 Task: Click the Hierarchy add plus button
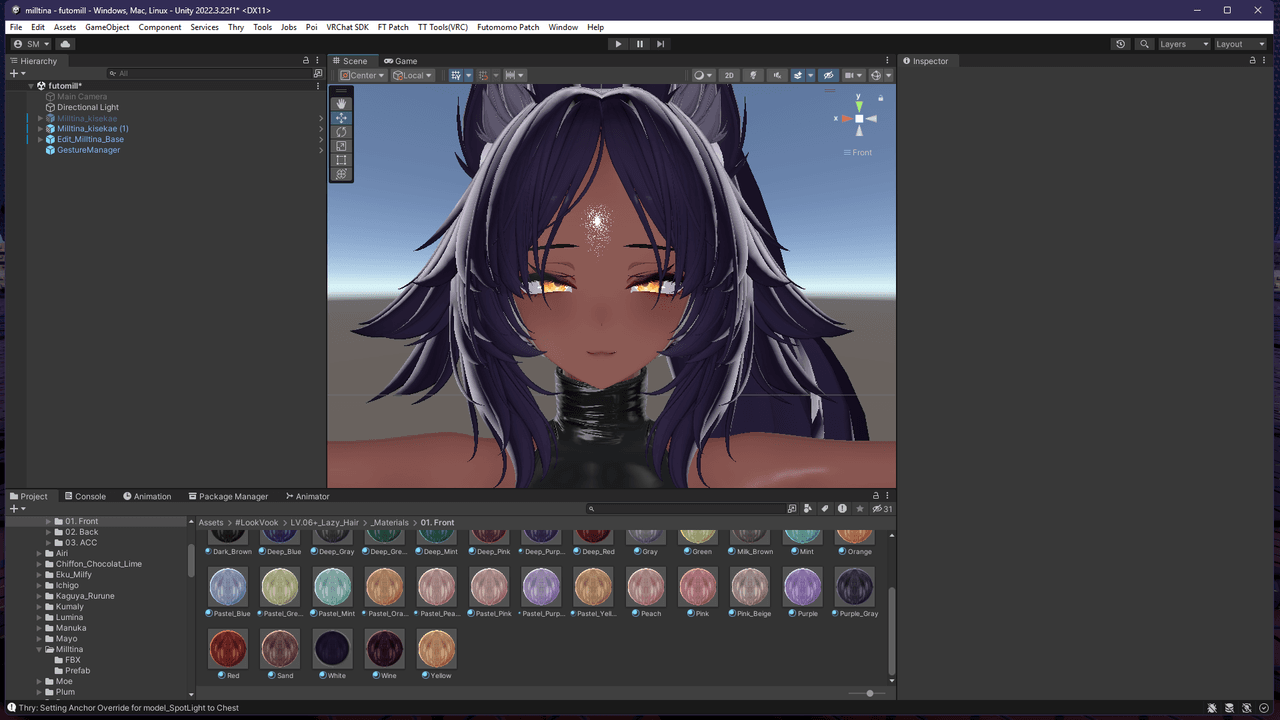pos(17,73)
